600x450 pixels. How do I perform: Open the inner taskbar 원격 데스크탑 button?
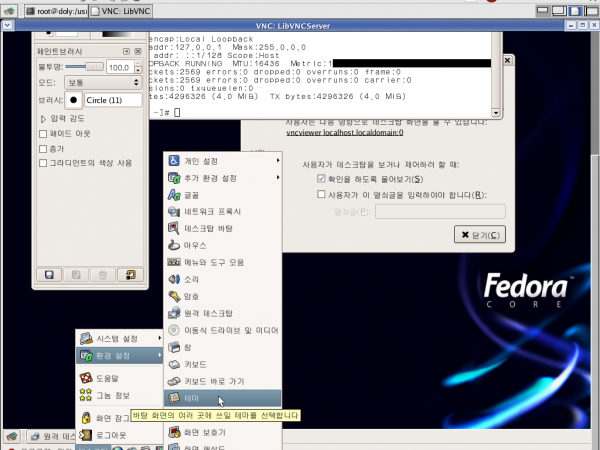tap(52, 436)
